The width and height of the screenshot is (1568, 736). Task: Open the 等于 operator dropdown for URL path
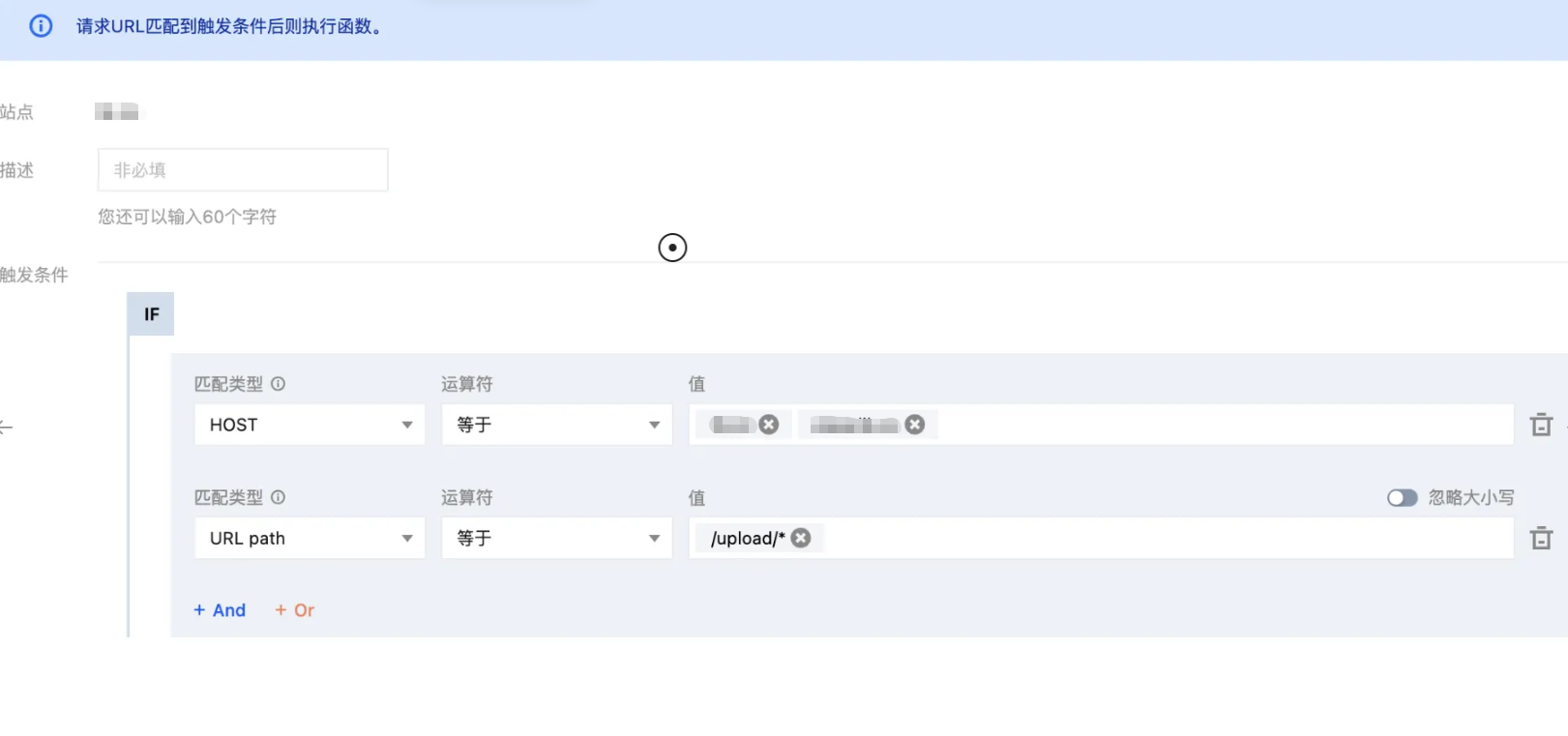(x=557, y=539)
